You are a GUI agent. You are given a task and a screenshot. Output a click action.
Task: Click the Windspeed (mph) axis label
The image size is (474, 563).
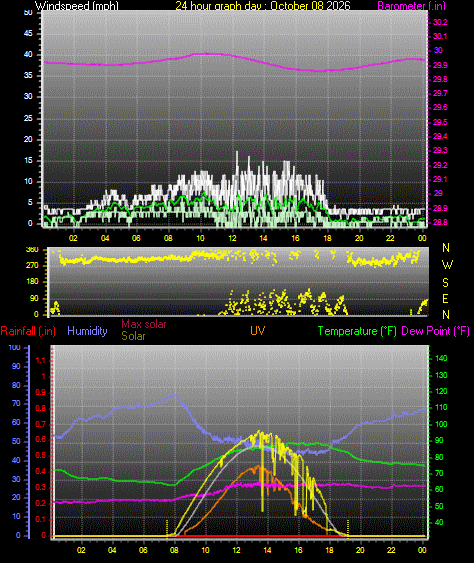77,5
